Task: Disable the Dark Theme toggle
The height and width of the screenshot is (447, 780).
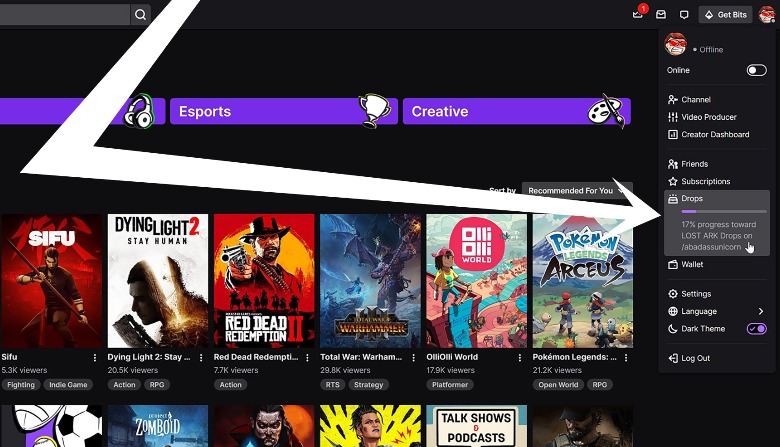Action: pyautogui.click(x=756, y=329)
